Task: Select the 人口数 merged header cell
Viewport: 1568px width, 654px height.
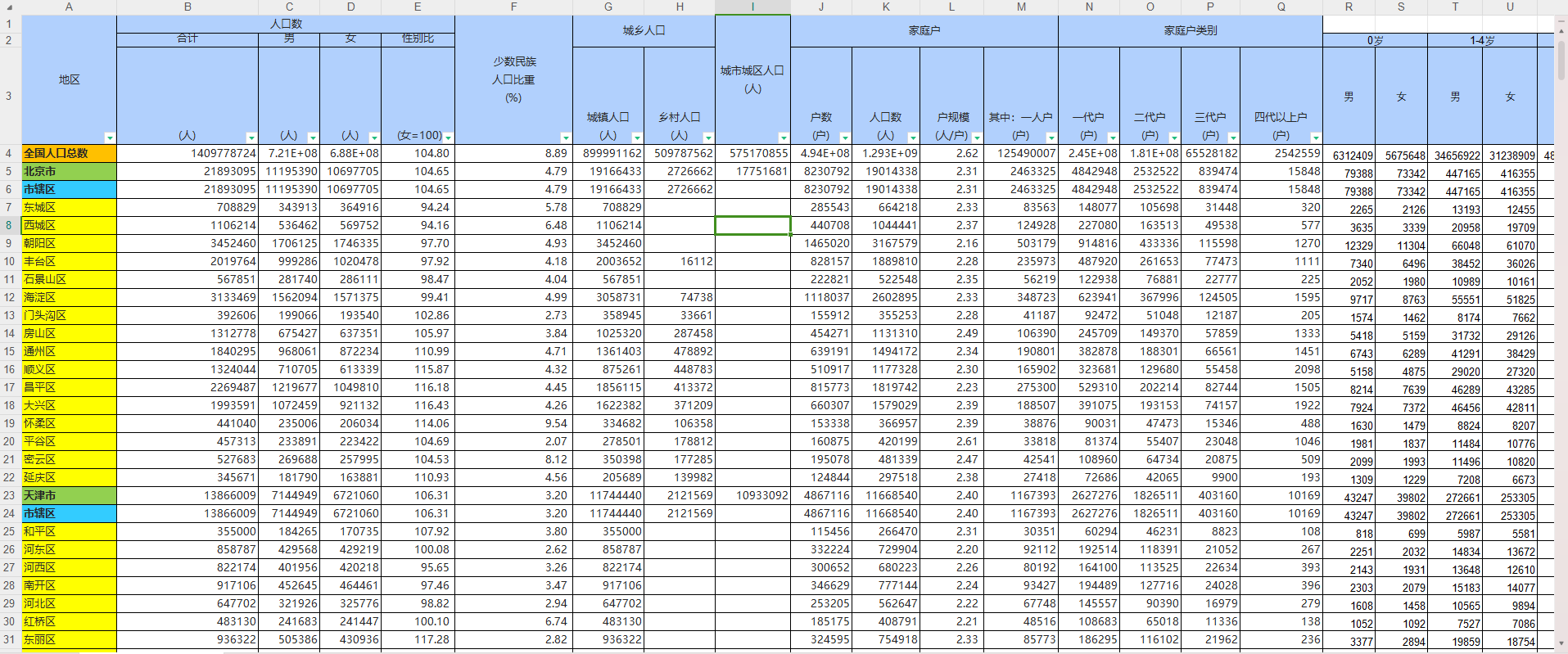Action: pos(286,24)
